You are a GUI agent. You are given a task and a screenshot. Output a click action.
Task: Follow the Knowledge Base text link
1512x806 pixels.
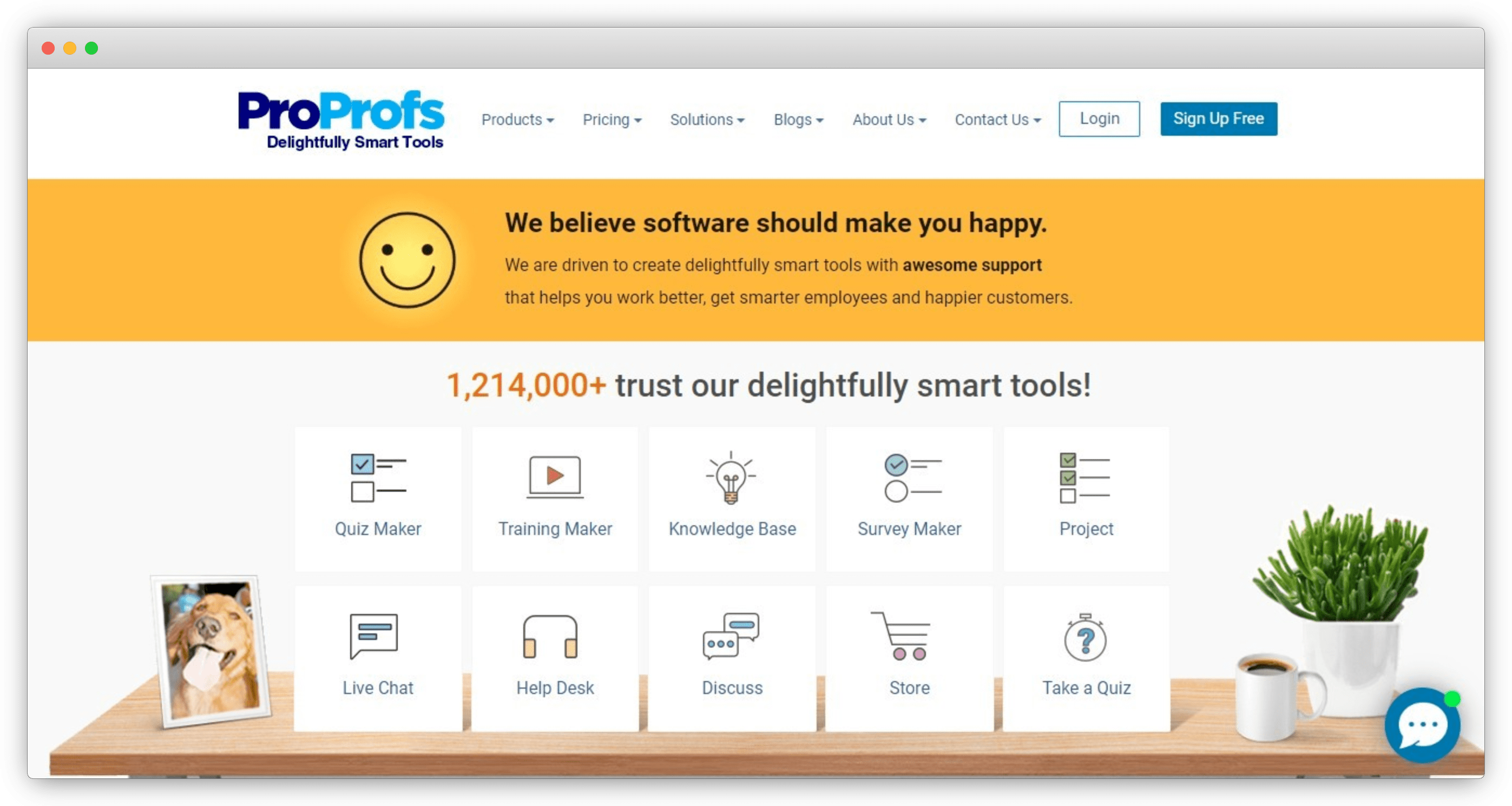(x=732, y=528)
